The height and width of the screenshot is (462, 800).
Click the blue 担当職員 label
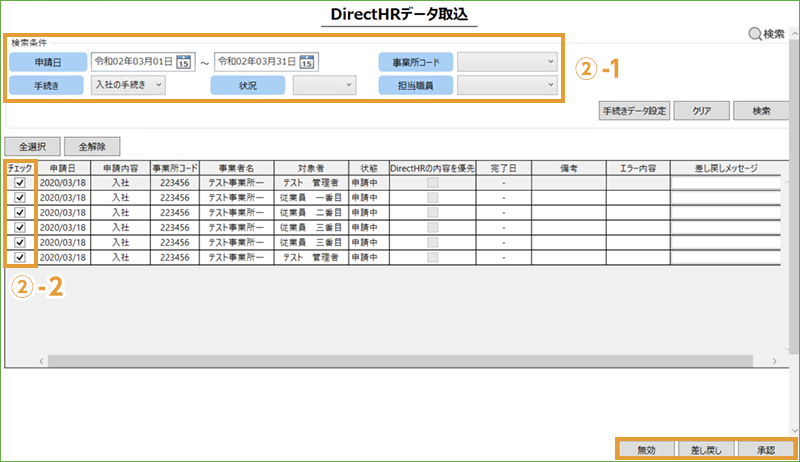[x=416, y=85]
